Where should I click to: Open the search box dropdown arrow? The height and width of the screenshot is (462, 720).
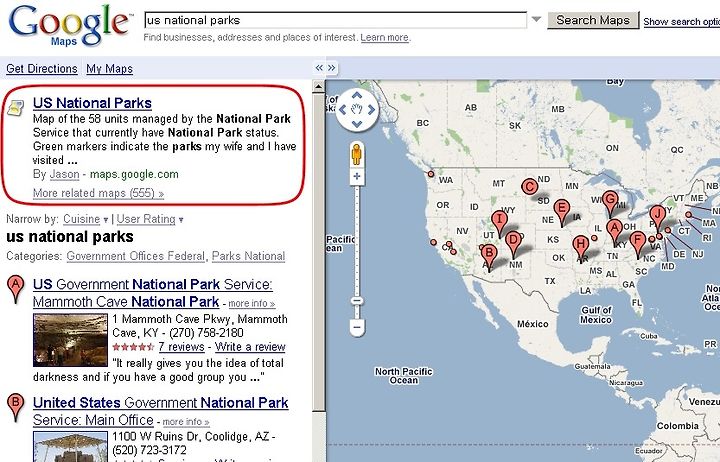click(536, 20)
